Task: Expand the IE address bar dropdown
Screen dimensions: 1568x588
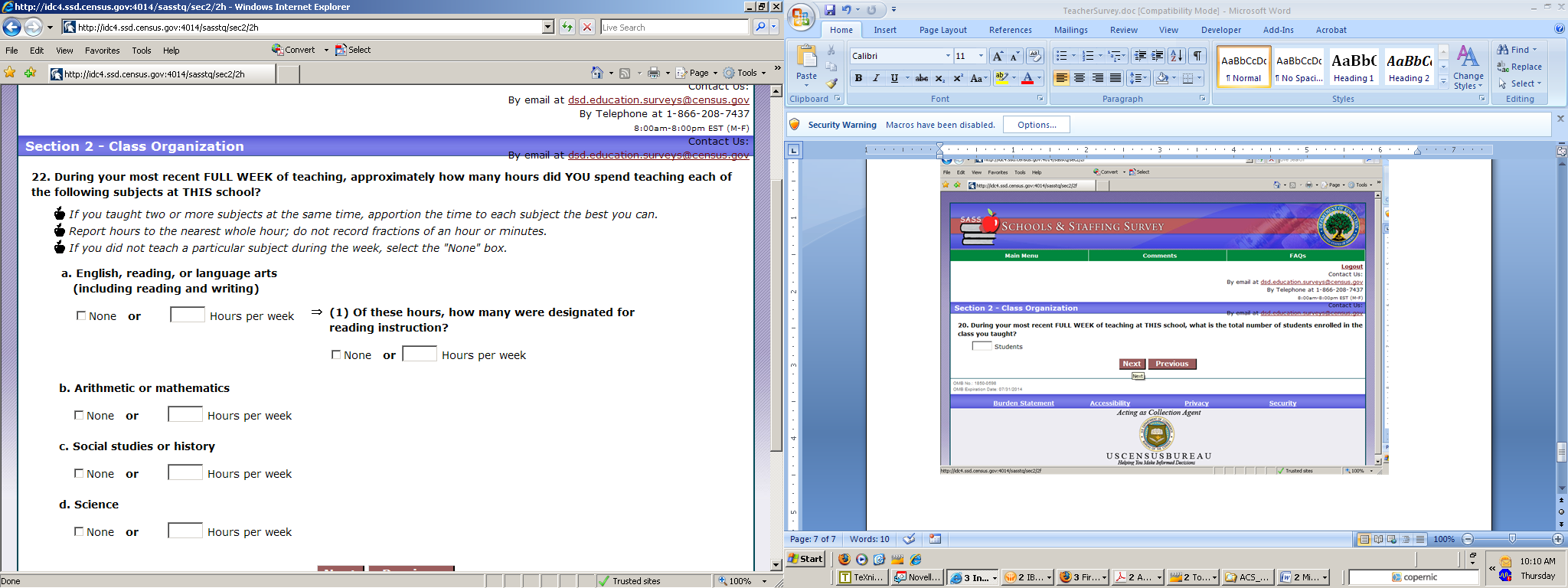Action: coord(547,28)
